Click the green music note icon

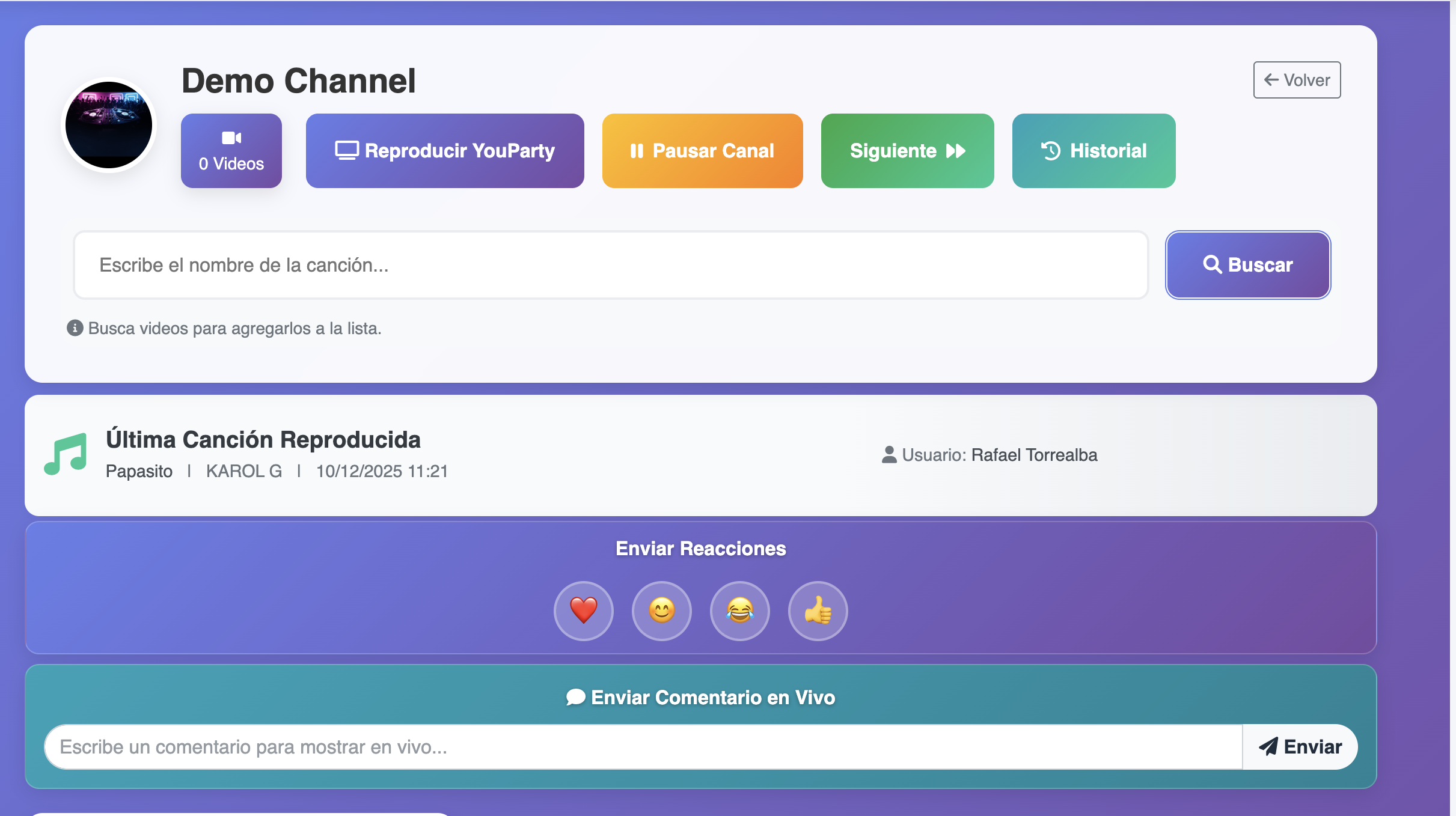[x=66, y=454]
